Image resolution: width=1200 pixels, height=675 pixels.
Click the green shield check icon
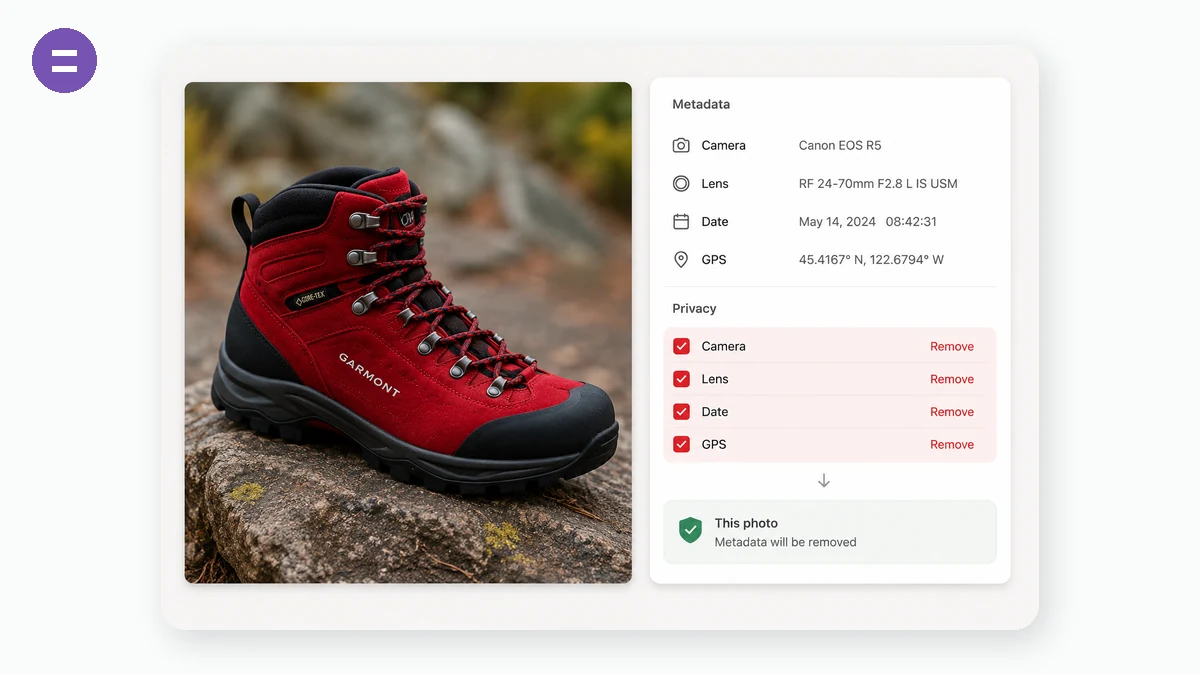tap(690, 531)
